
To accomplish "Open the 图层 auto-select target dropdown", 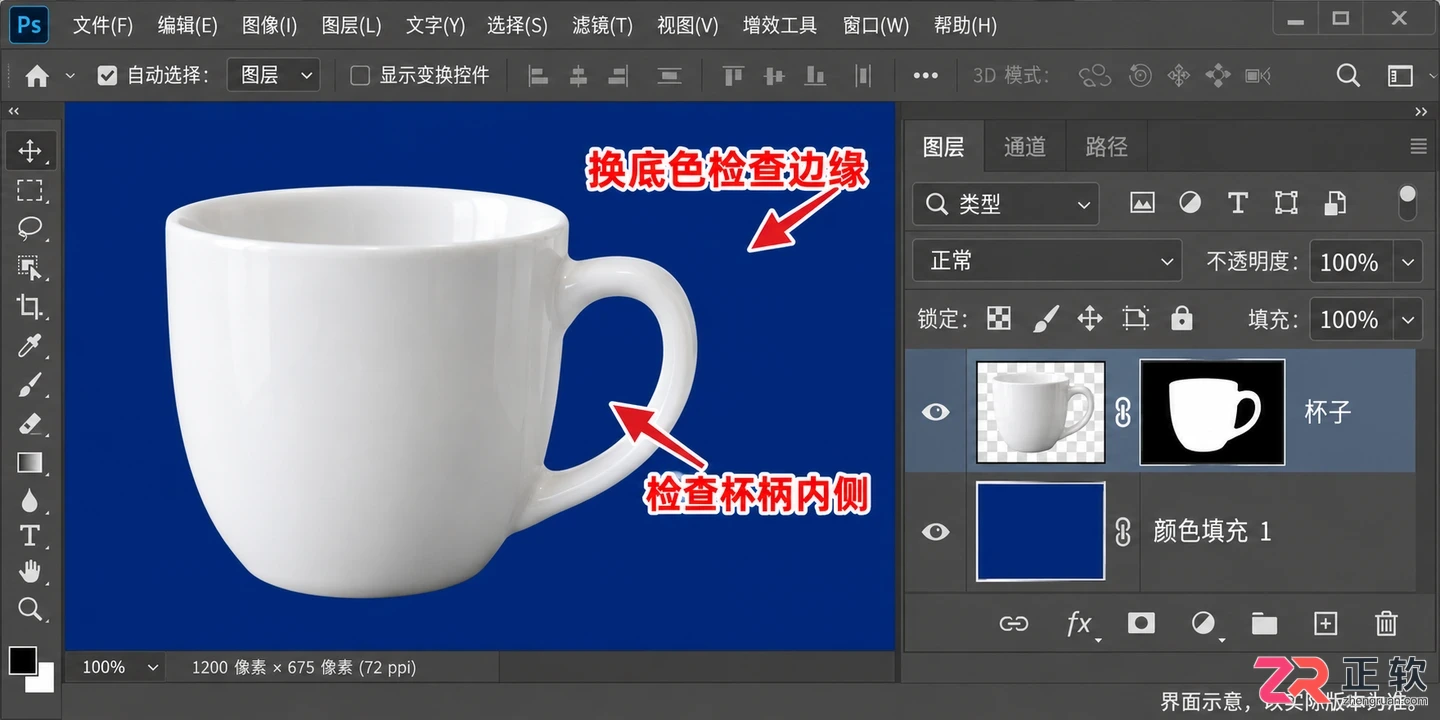I will [x=273, y=75].
